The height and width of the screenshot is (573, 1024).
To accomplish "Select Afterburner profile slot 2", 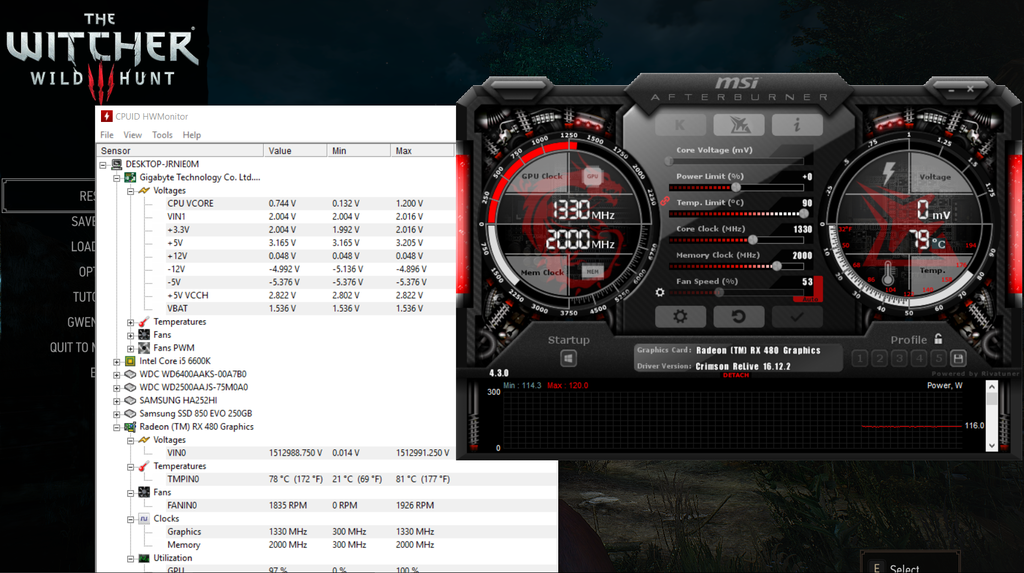I will pos(880,358).
